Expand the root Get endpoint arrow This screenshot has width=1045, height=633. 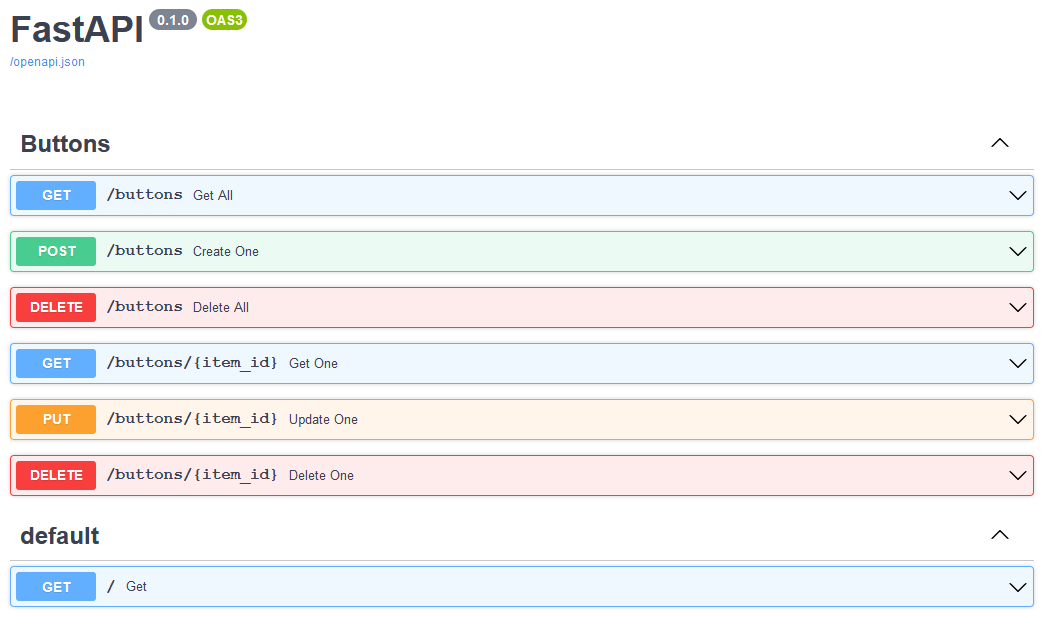click(1018, 587)
